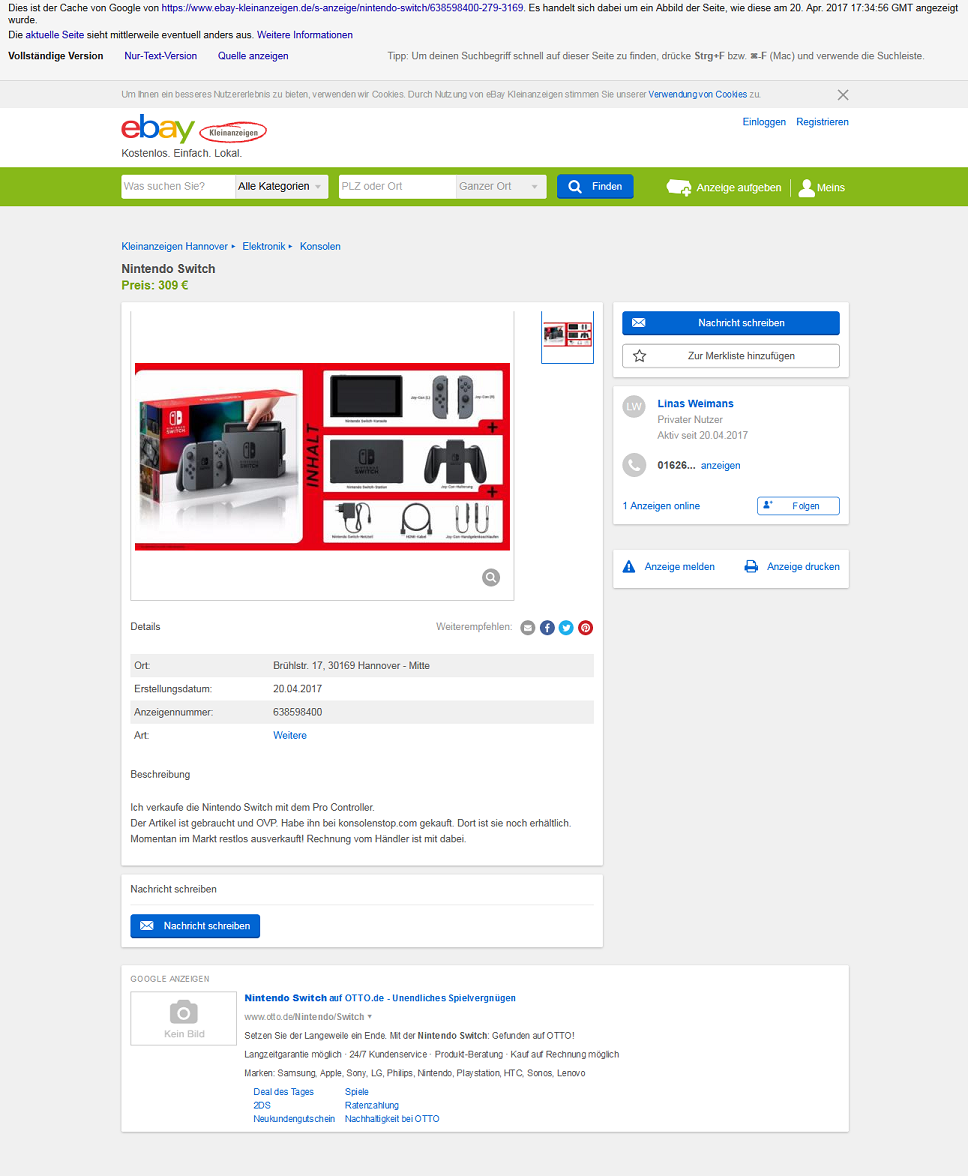This screenshot has width=968, height=1176.
Task: Share listing on Pinterest icon
Action: (x=586, y=628)
